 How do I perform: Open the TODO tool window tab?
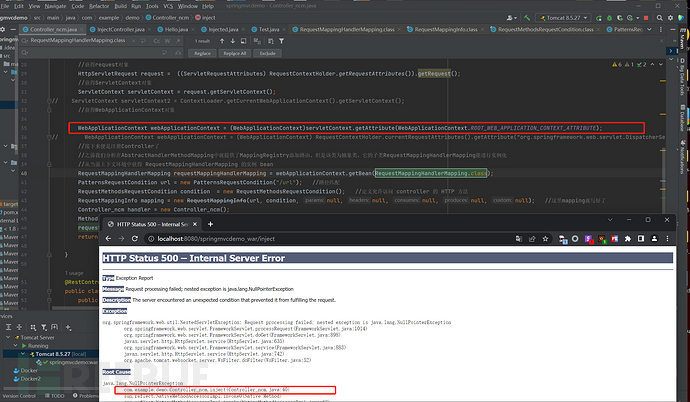click(55, 396)
